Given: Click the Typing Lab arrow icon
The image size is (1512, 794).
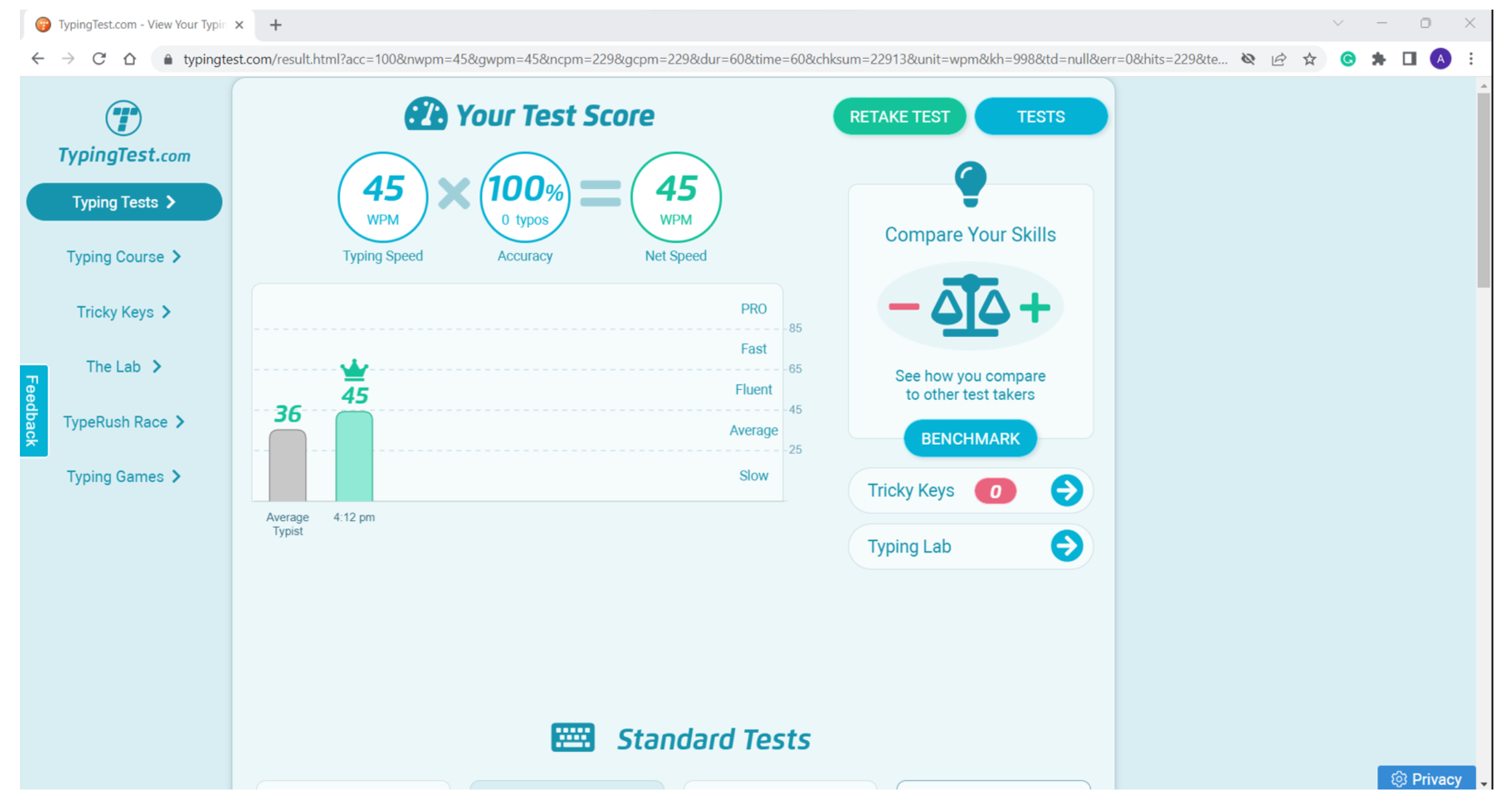Looking at the screenshot, I should click(x=1066, y=546).
